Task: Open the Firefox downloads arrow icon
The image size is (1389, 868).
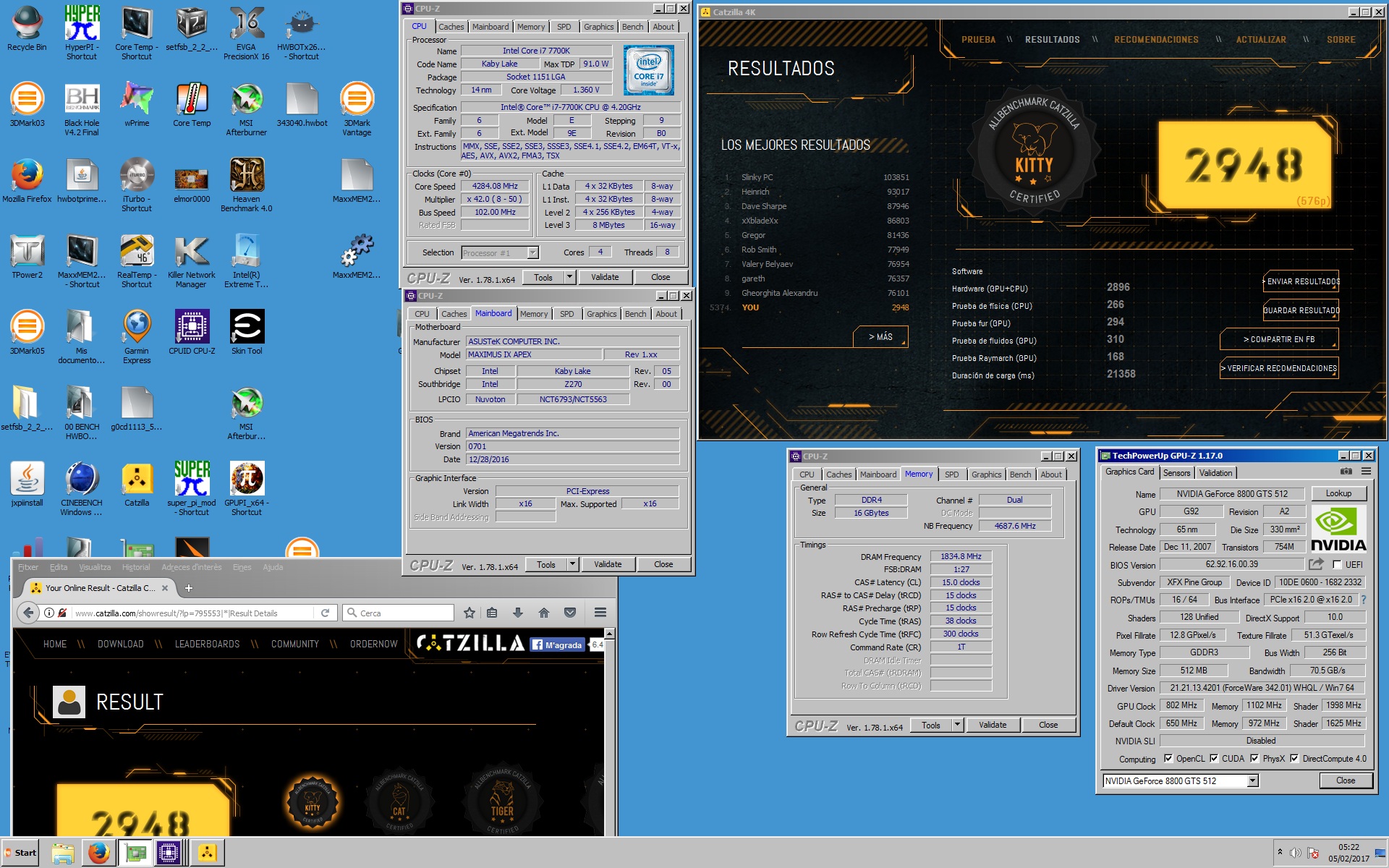Action: tap(518, 613)
